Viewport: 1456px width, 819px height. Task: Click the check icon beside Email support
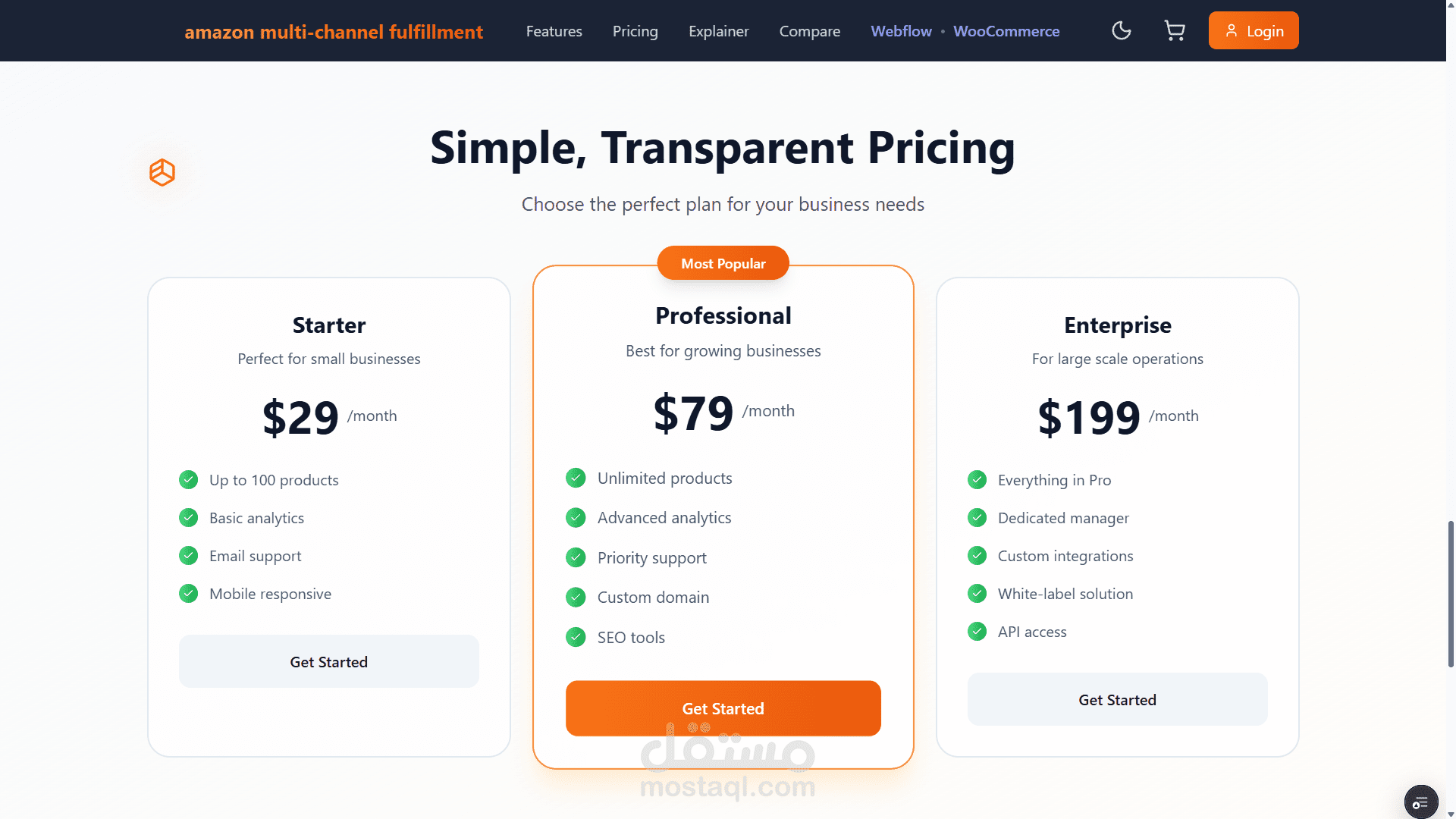coord(188,556)
